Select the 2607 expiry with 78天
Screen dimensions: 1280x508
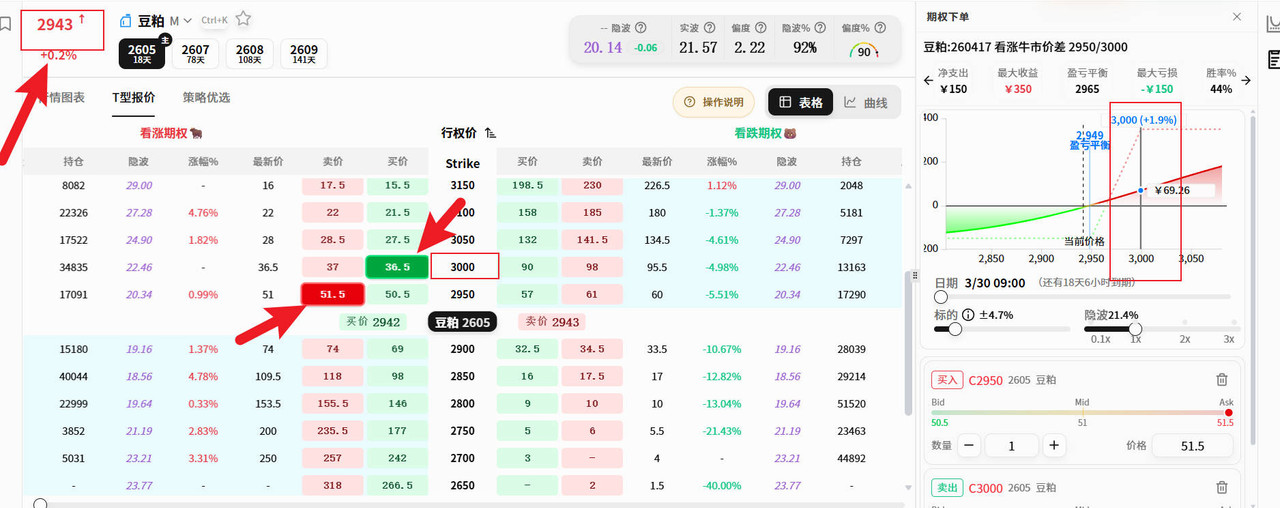[196, 54]
